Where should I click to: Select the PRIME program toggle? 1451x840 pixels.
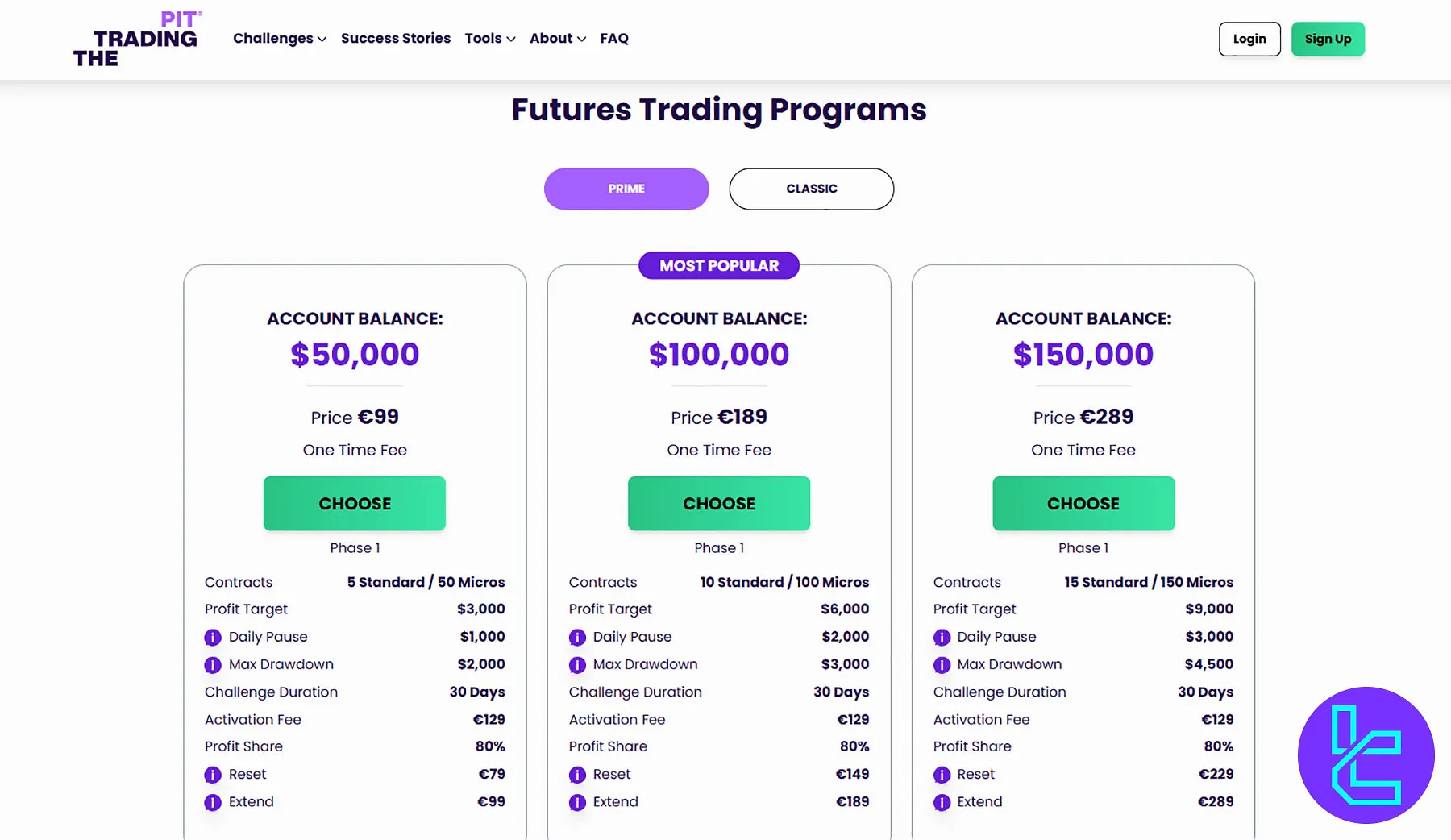(626, 189)
